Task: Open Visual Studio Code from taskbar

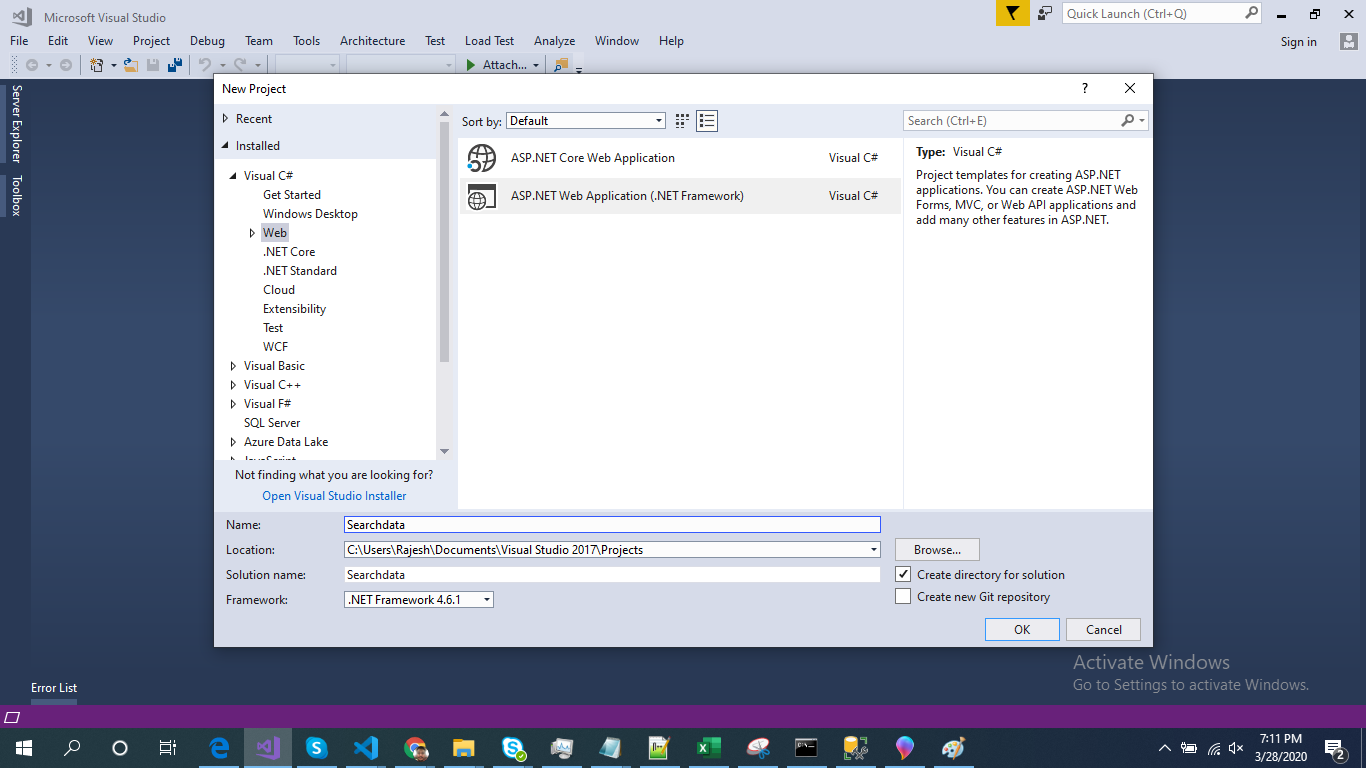Action: click(366, 748)
